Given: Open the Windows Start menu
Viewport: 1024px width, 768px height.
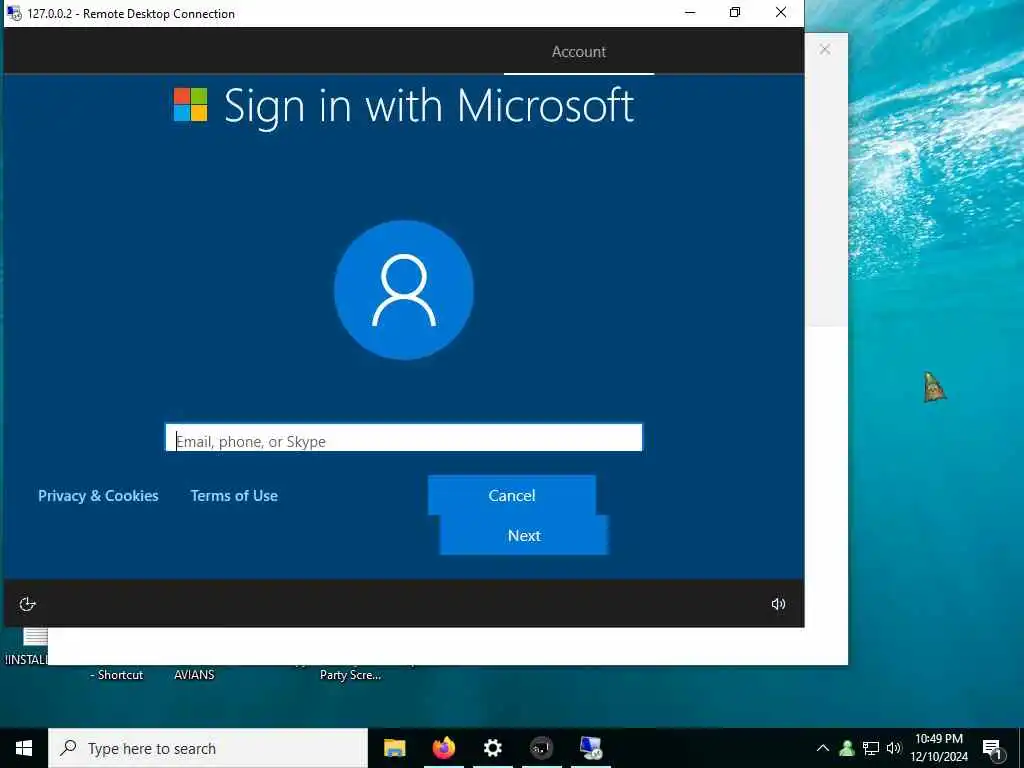Looking at the screenshot, I should [x=24, y=748].
